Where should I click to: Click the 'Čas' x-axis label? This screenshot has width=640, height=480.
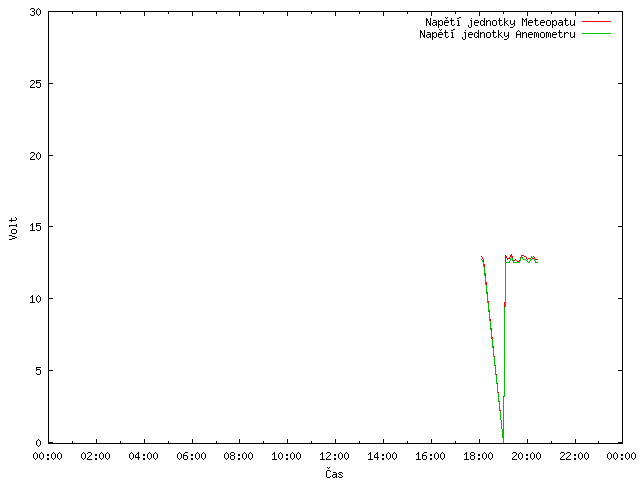(x=334, y=473)
